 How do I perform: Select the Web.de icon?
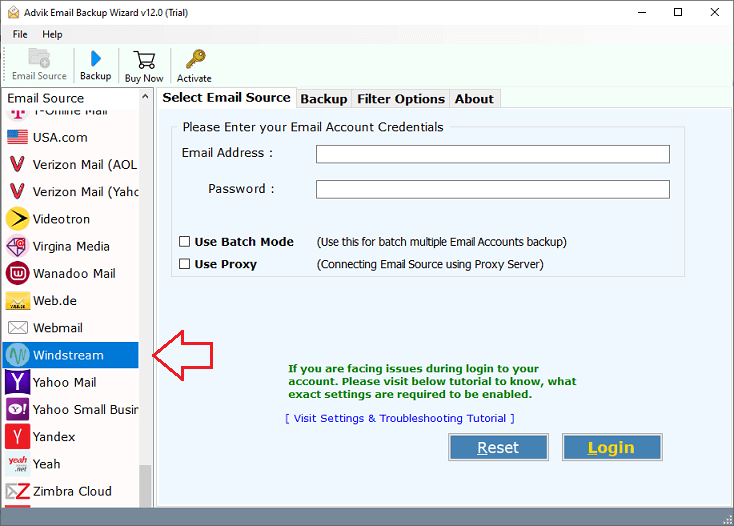tap(18, 301)
